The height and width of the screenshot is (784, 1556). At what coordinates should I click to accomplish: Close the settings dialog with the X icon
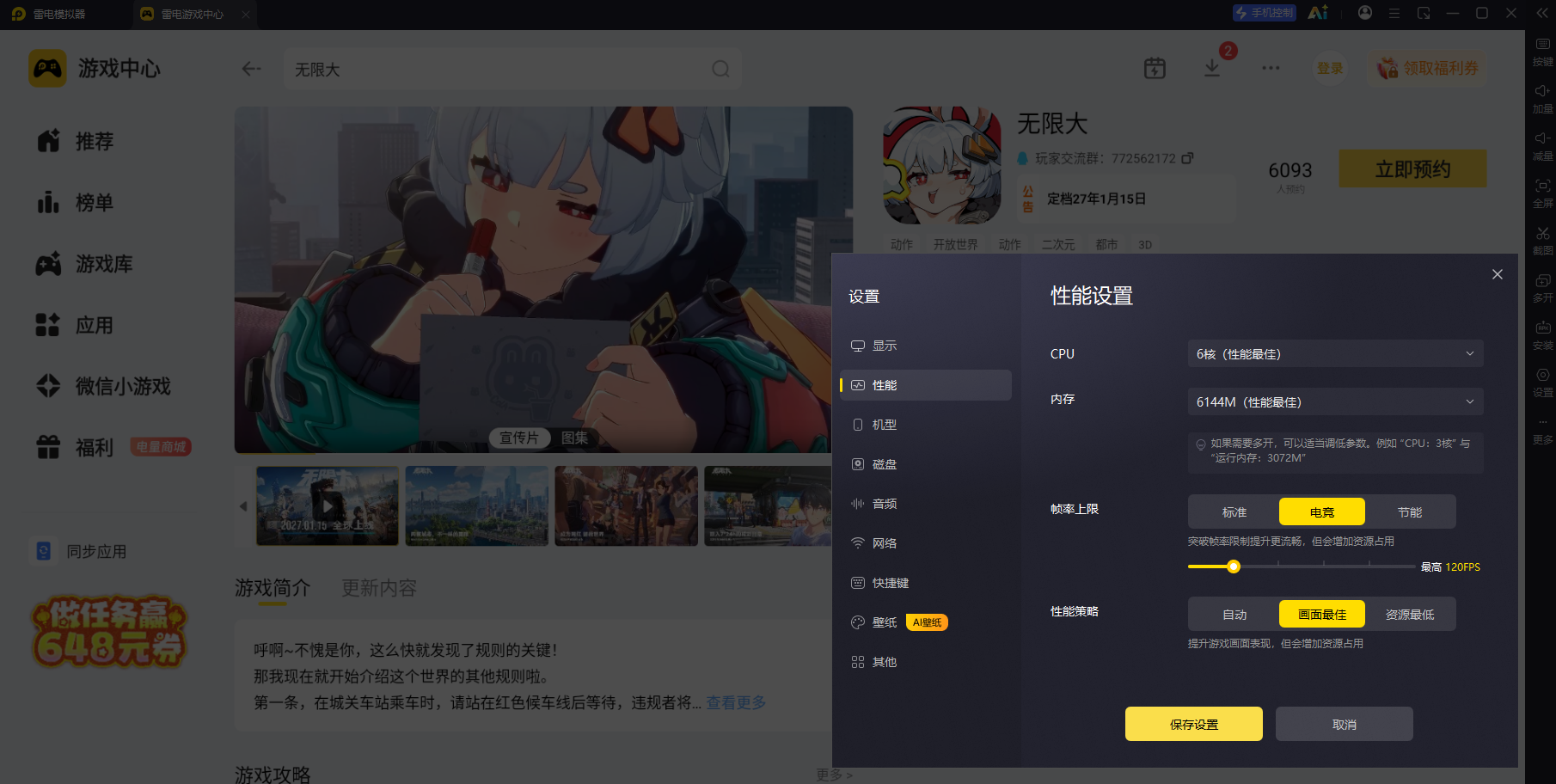[x=1498, y=274]
